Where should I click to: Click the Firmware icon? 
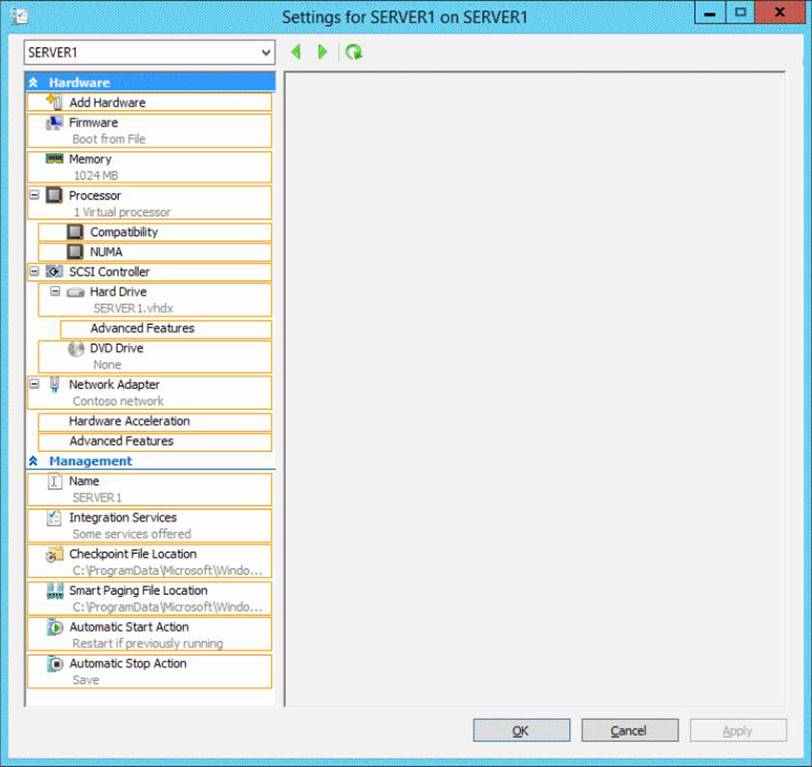[55, 123]
